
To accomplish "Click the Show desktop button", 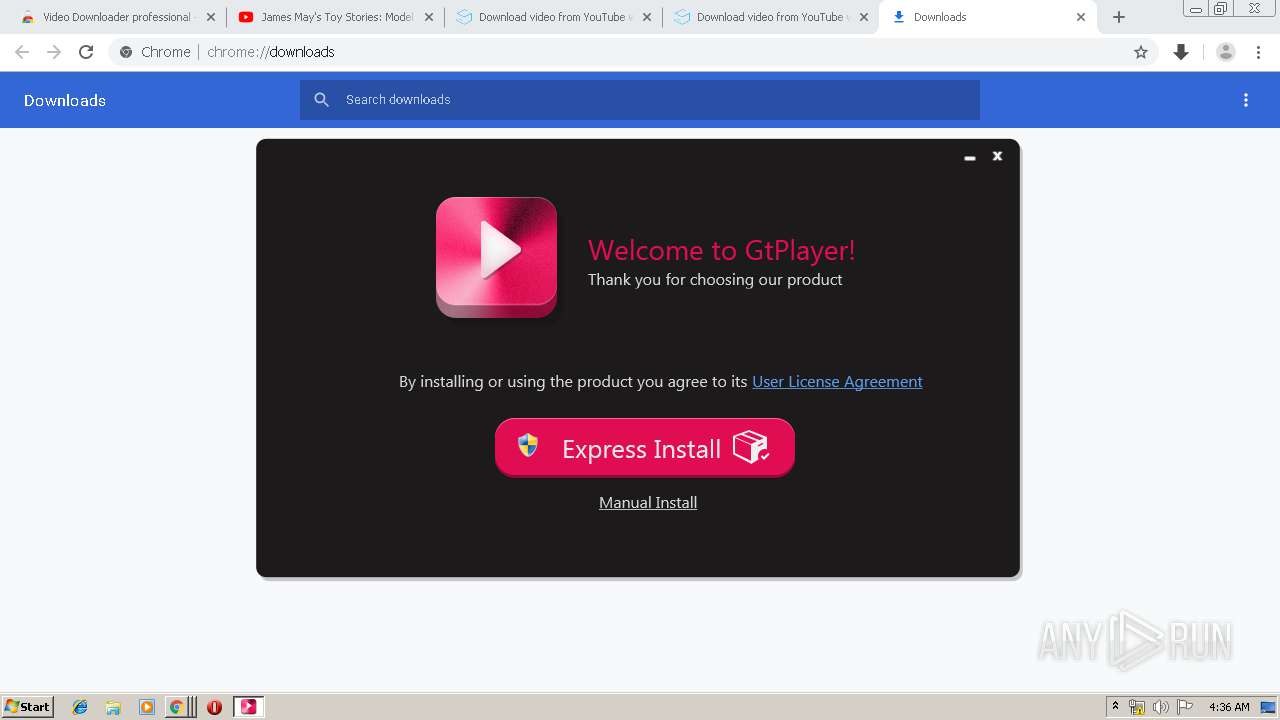I will pos(1270,707).
